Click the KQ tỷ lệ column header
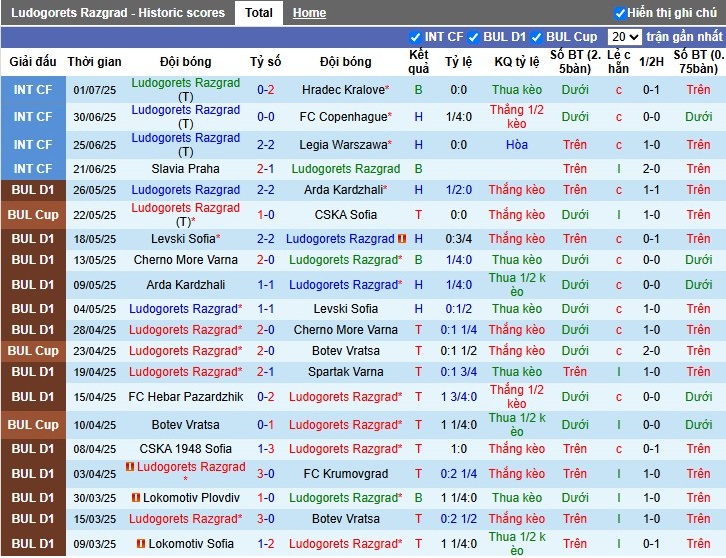The height and width of the screenshot is (558, 726). click(x=517, y=62)
